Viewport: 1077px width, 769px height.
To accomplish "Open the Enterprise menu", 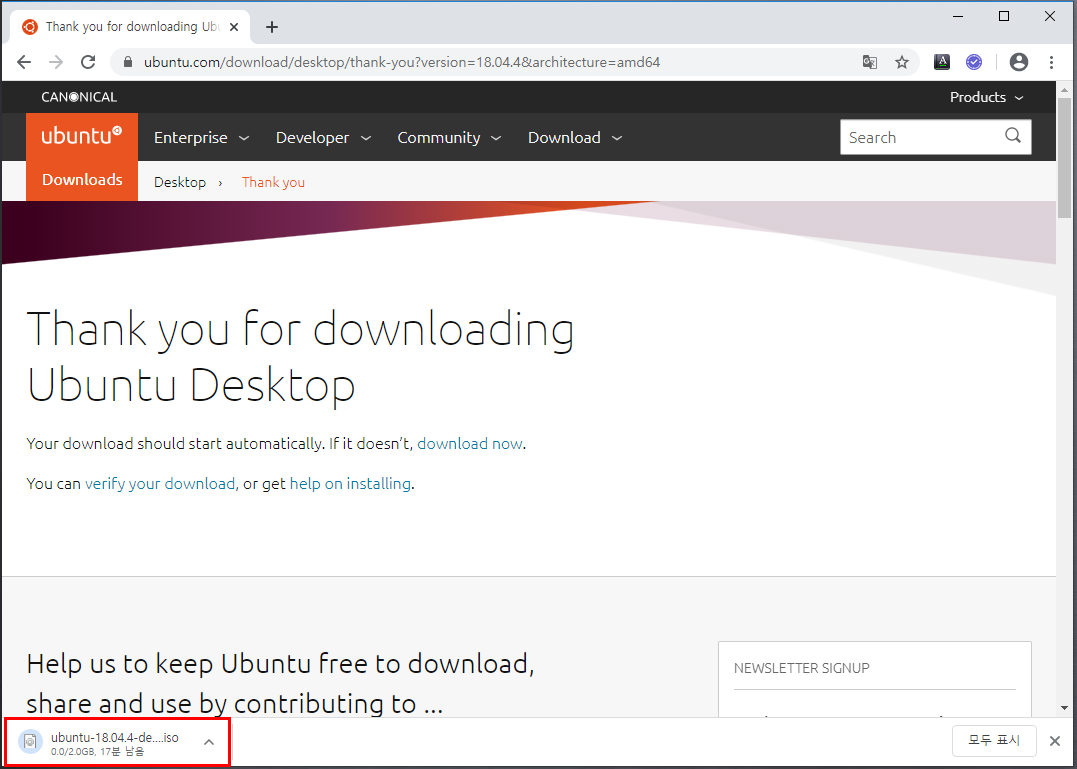I will point(201,137).
